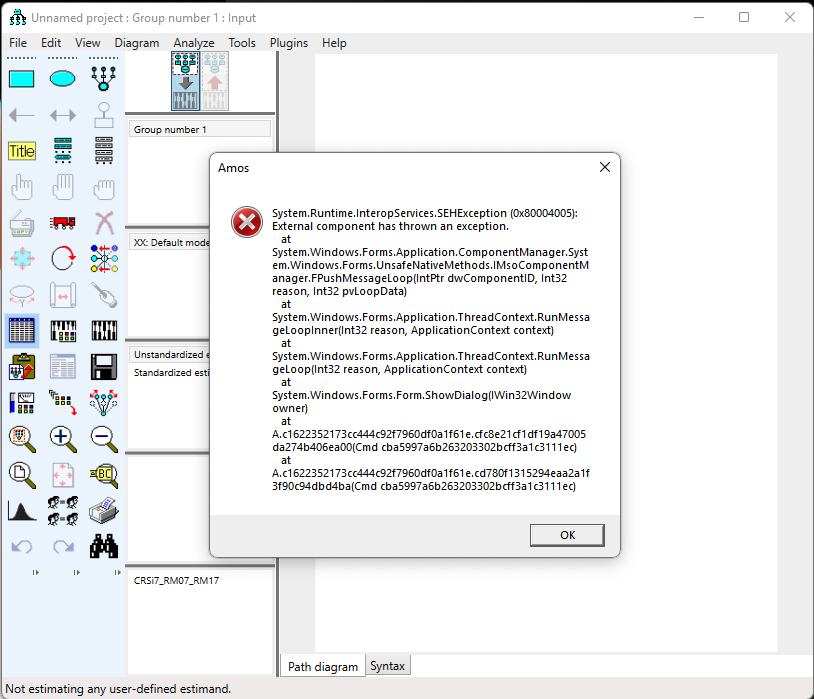
Task: Select the draw unobserved variable ellipse tool
Action: (x=63, y=78)
